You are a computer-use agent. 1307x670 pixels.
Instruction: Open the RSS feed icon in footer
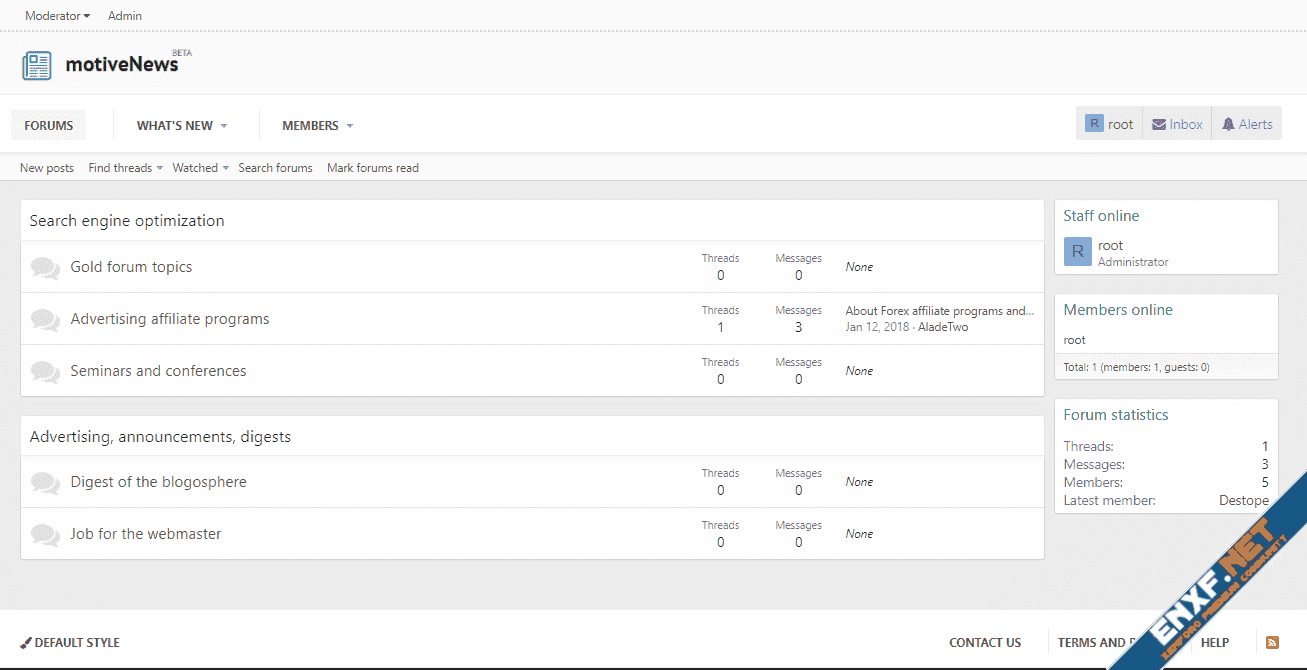pyautogui.click(x=1272, y=642)
